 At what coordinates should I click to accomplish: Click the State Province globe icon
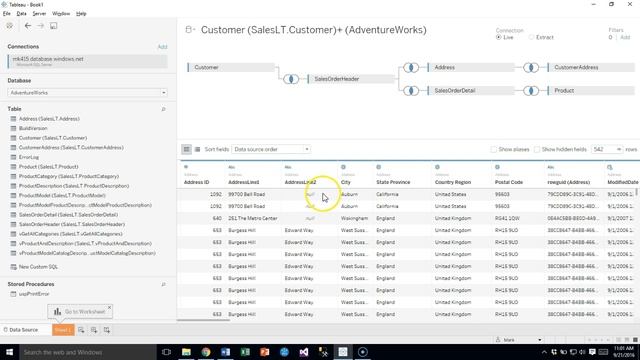click(379, 167)
